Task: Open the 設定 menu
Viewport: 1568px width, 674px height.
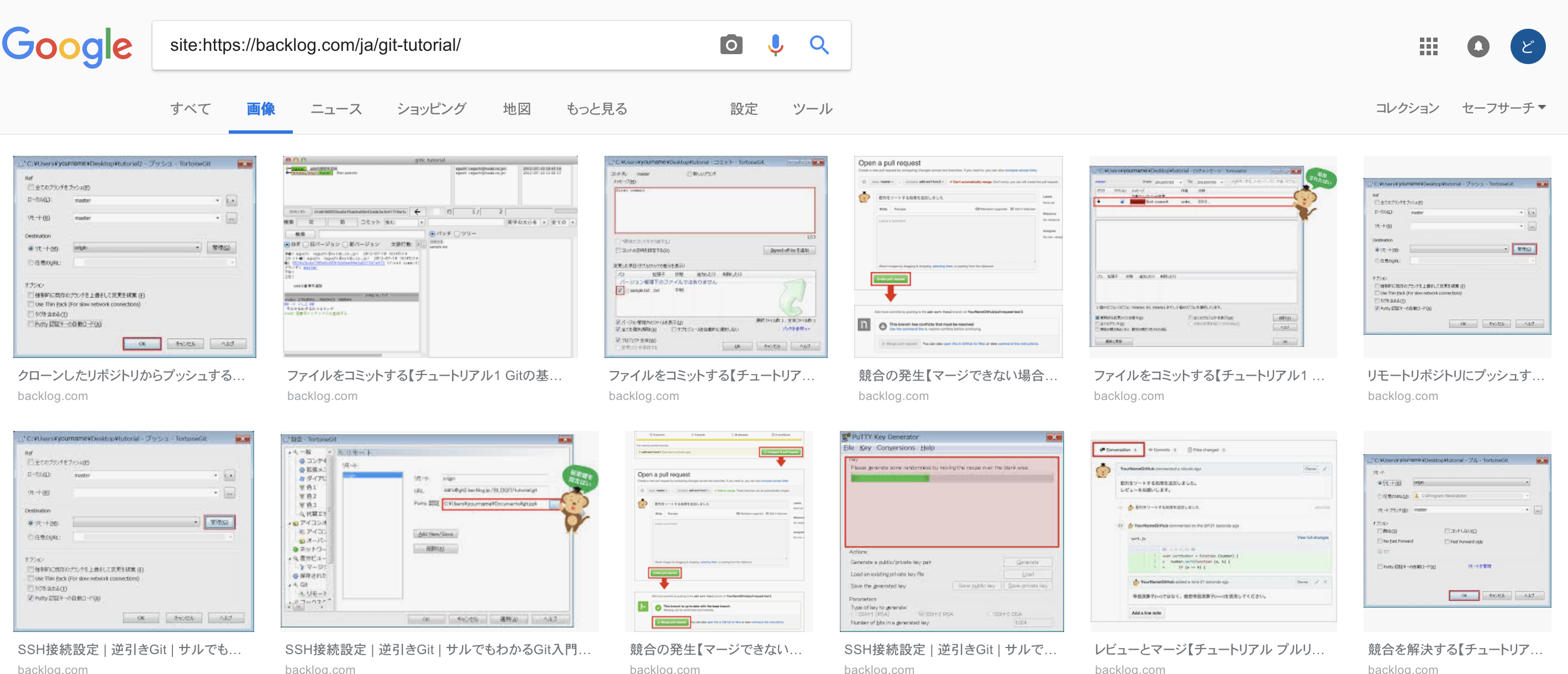Action: 744,108
